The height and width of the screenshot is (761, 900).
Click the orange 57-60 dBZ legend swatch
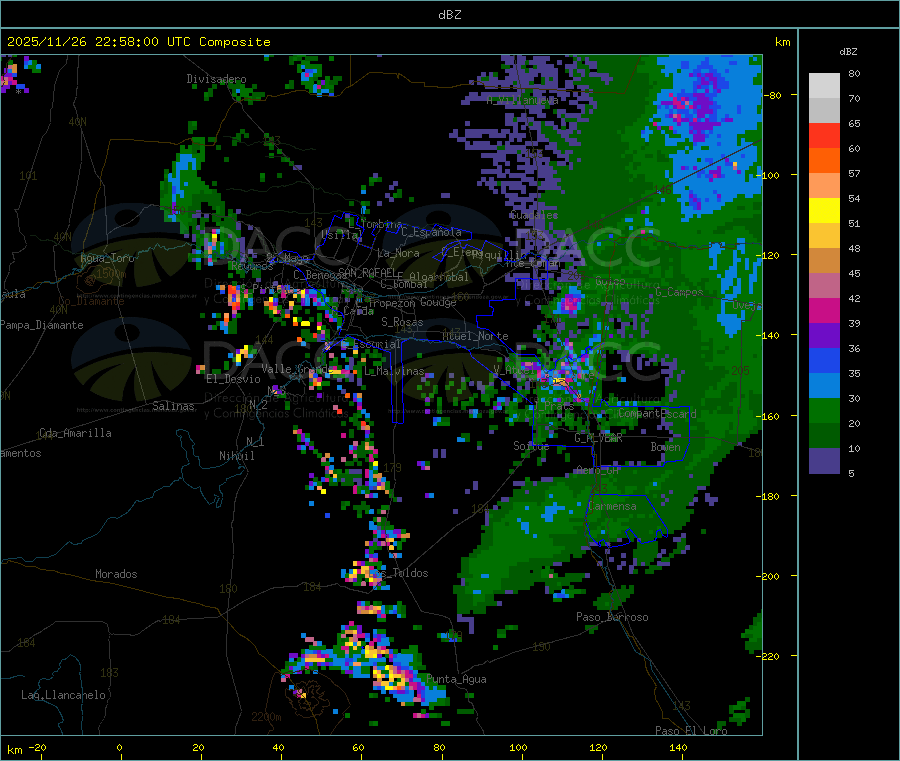(x=824, y=161)
